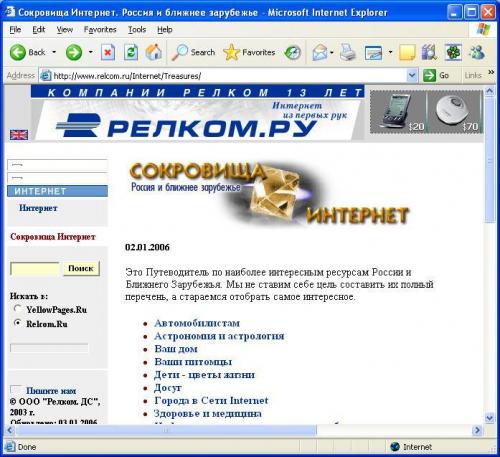Open the Research books toolbar icon

click(429, 53)
